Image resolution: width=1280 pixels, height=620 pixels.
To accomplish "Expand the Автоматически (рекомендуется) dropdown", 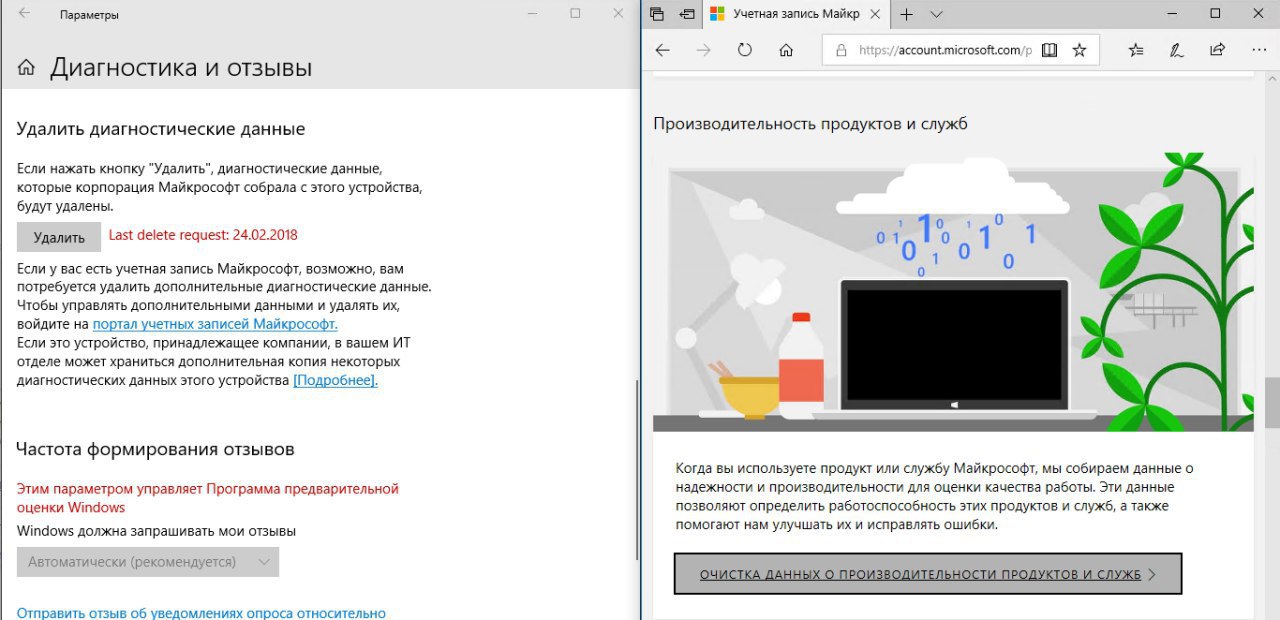I will 148,562.
